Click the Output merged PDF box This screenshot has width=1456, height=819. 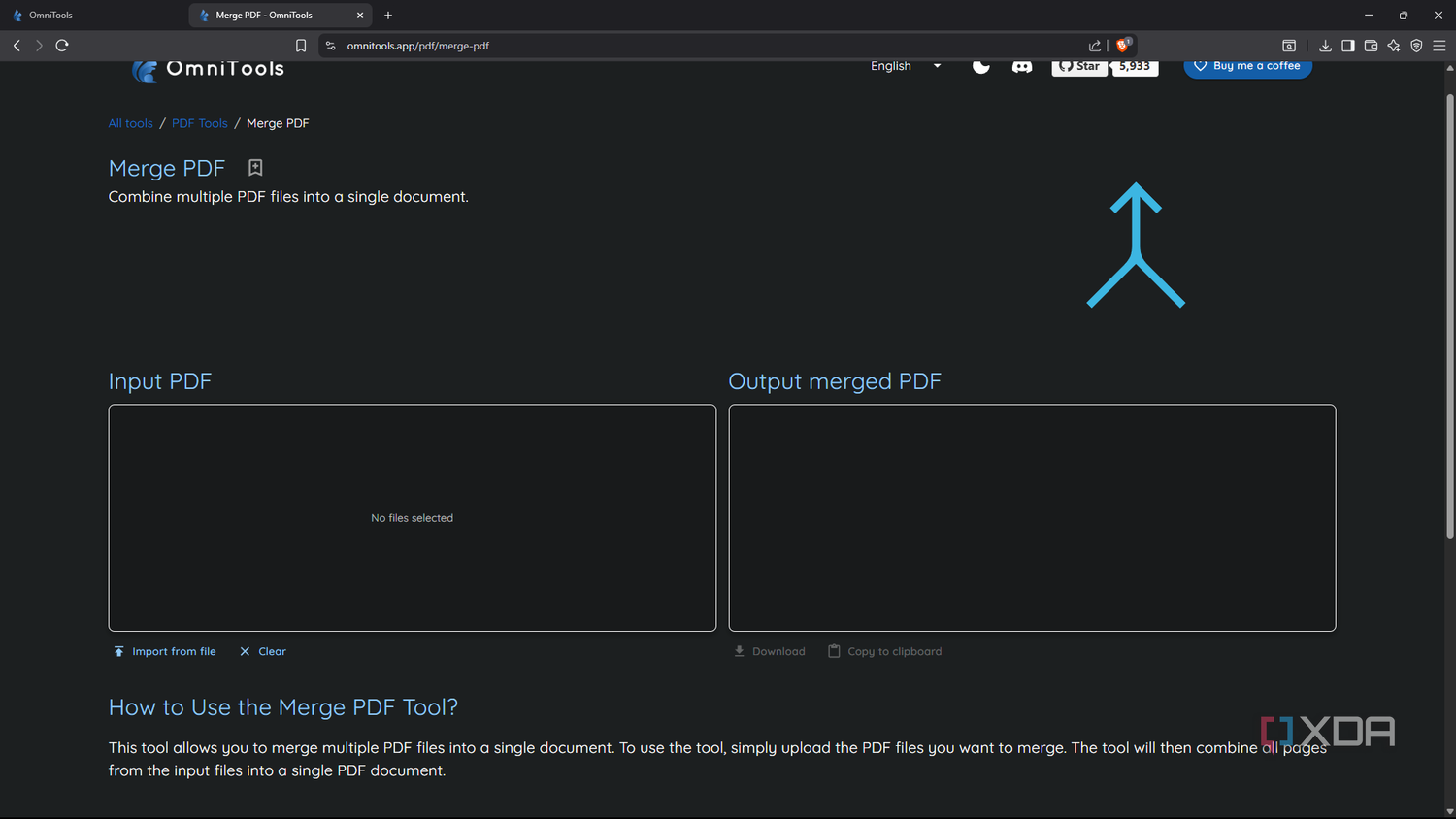(x=1032, y=518)
